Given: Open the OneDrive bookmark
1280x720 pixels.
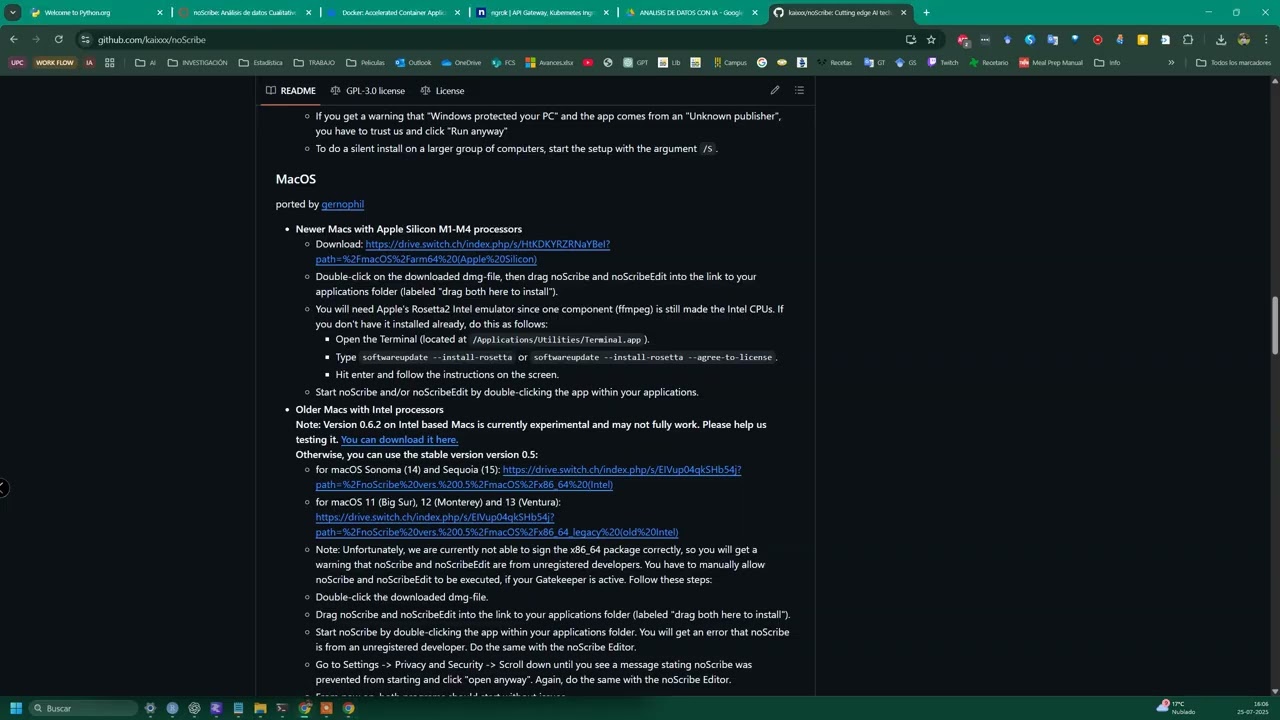Looking at the screenshot, I should click(x=461, y=62).
